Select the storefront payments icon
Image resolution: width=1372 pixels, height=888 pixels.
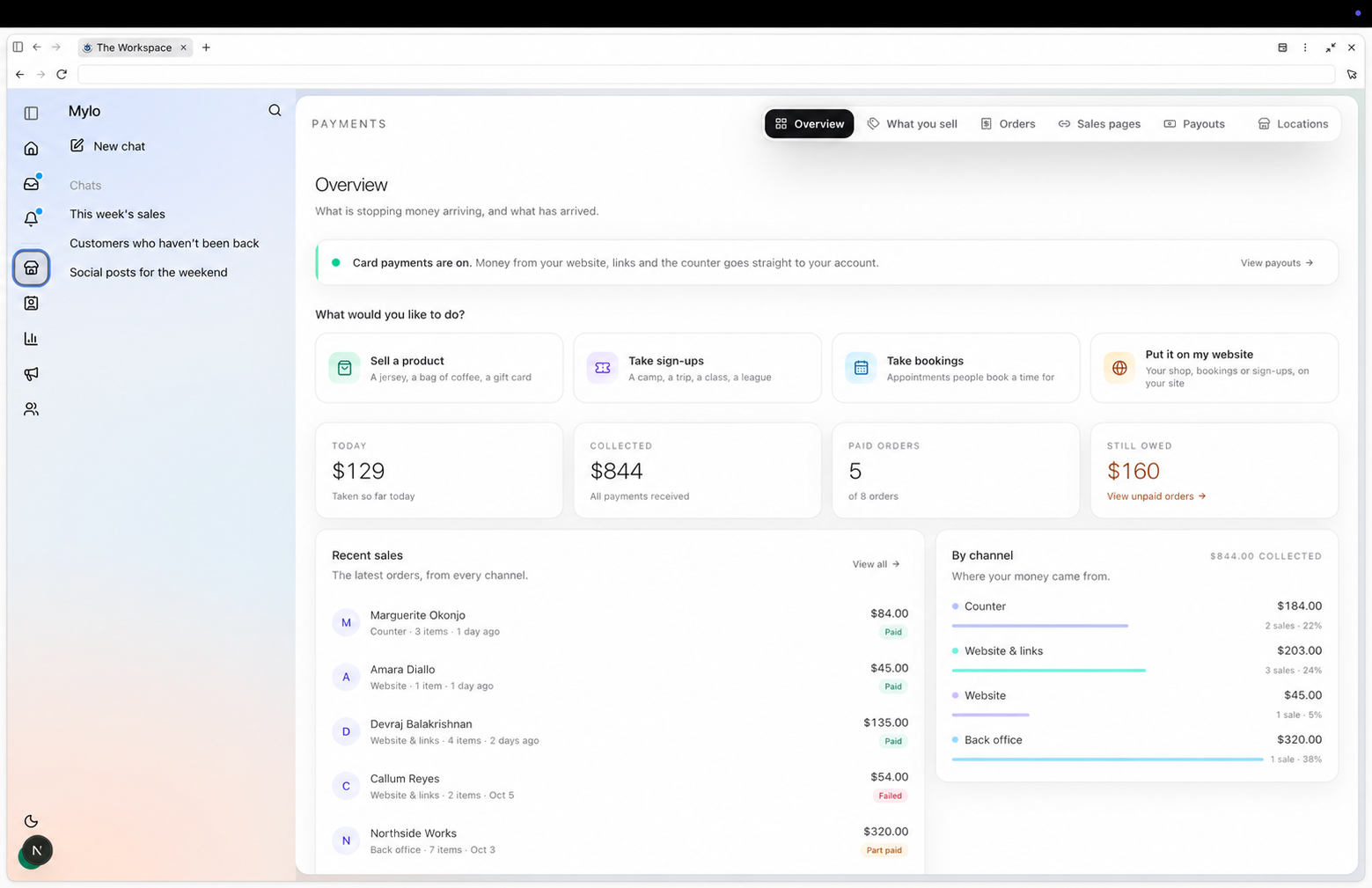(31, 268)
